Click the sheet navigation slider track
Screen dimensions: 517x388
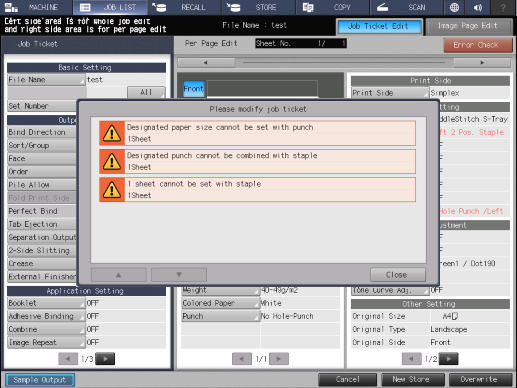click(x=344, y=62)
